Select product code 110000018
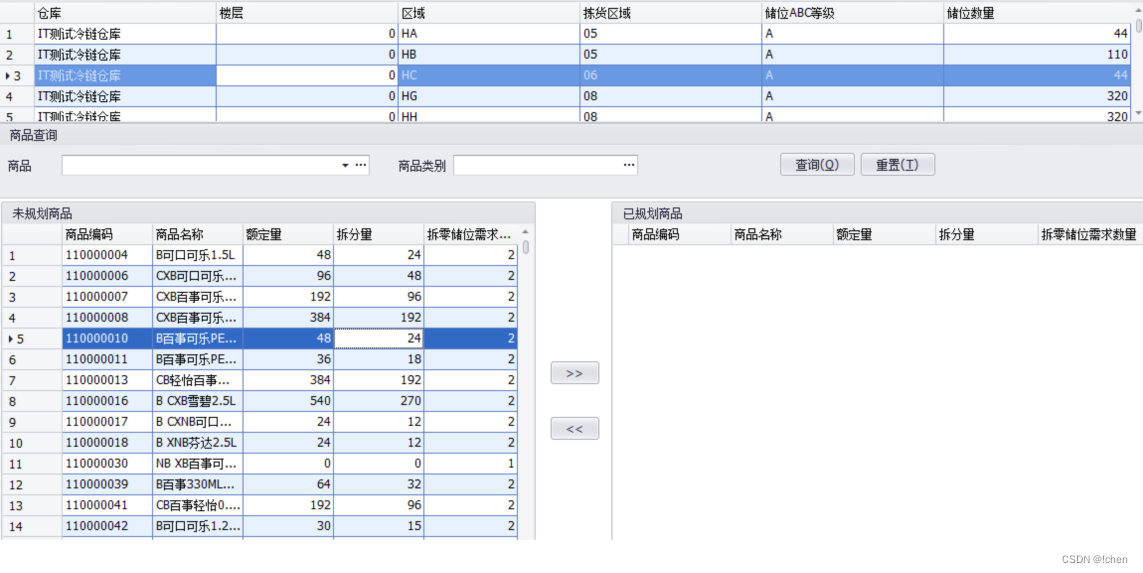1143x573 pixels. click(107, 443)
